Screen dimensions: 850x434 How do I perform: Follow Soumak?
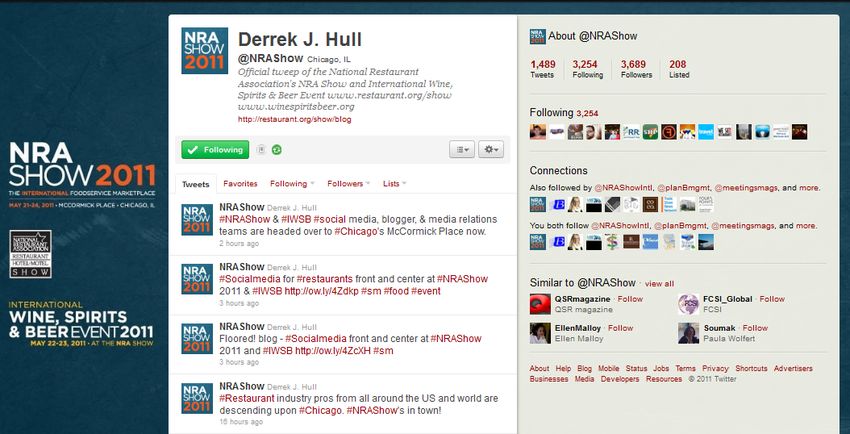coord(755,328)
